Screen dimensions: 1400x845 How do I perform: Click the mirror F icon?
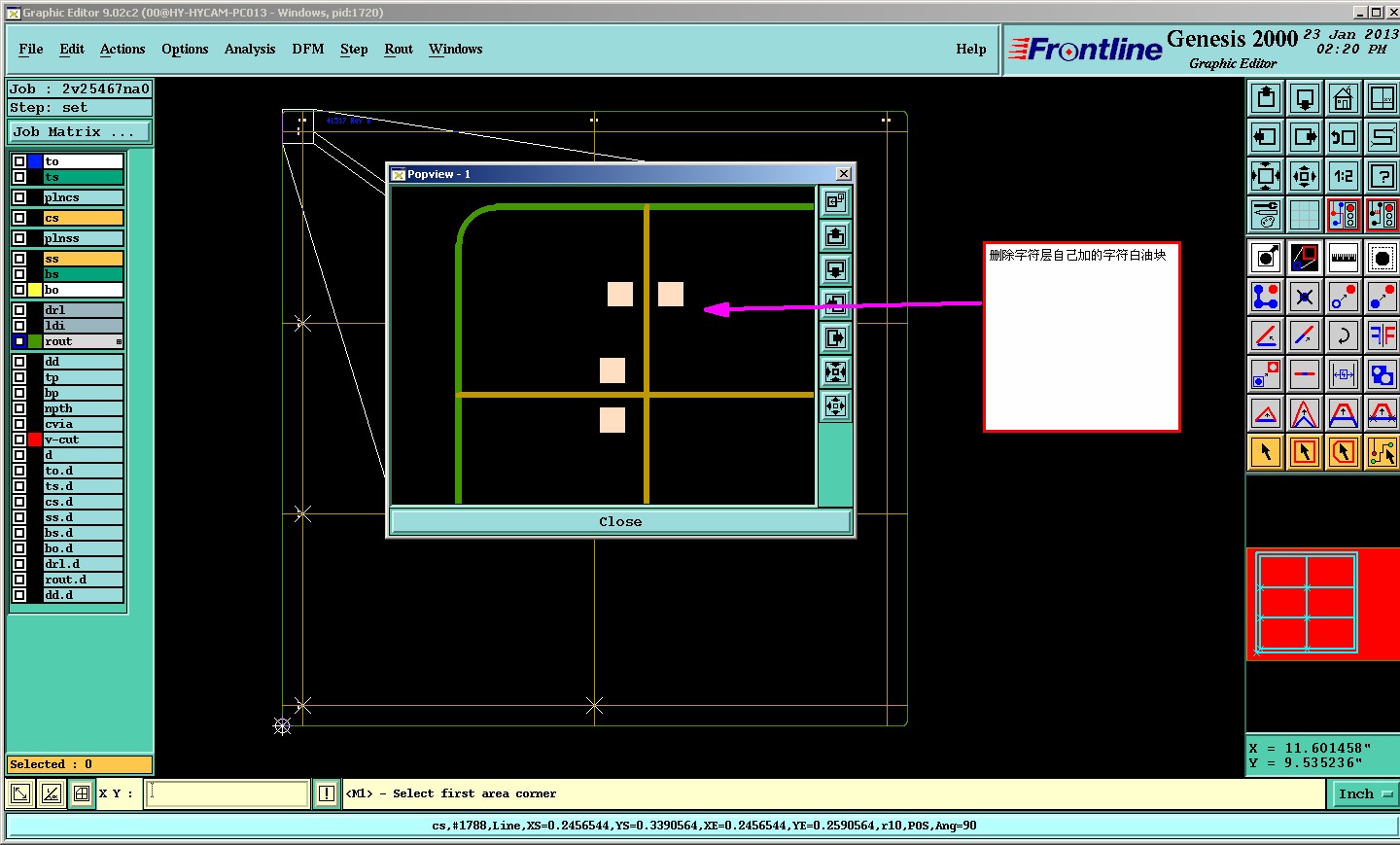(1382, 335)
